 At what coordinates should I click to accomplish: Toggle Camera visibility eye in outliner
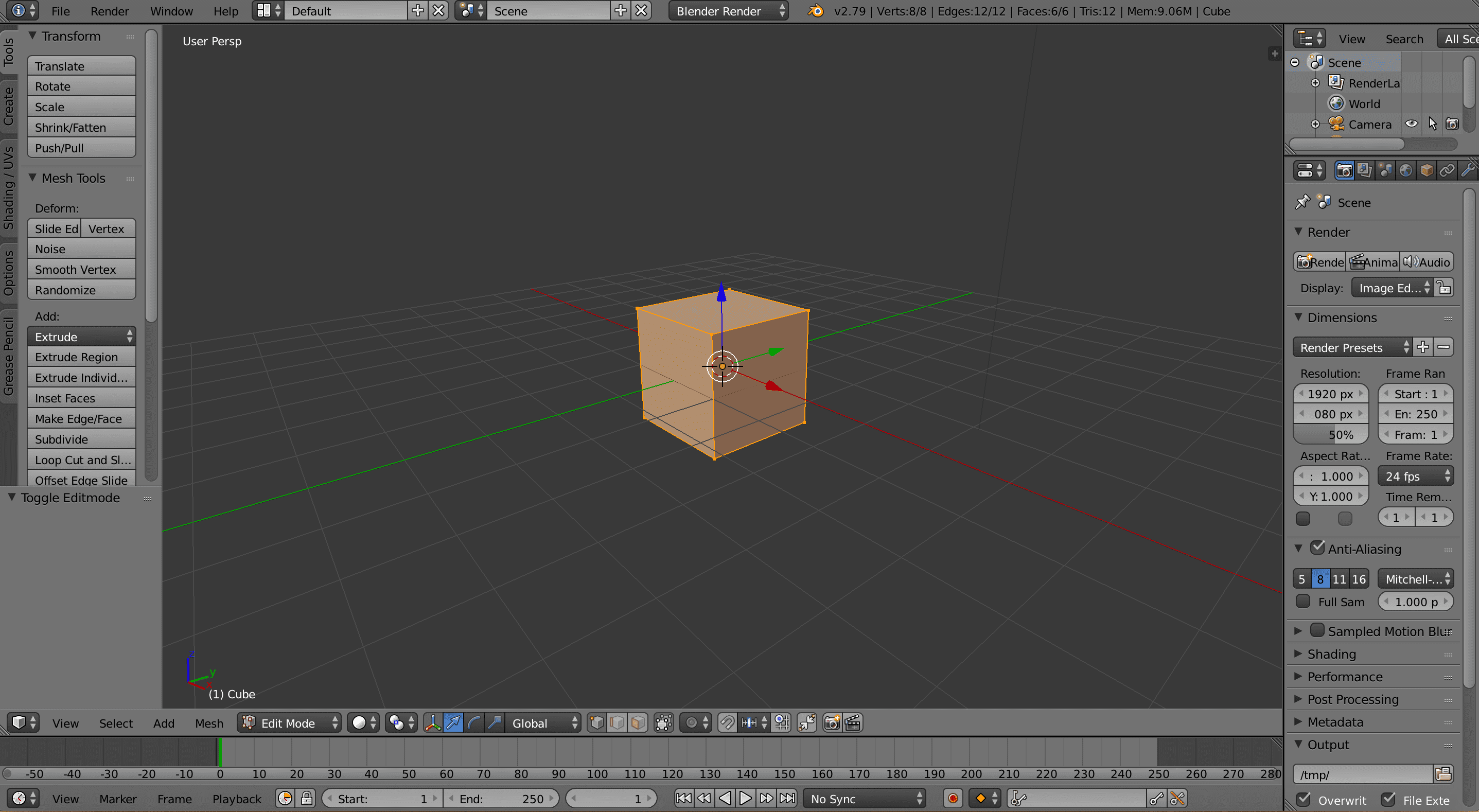pos(1411,124)
